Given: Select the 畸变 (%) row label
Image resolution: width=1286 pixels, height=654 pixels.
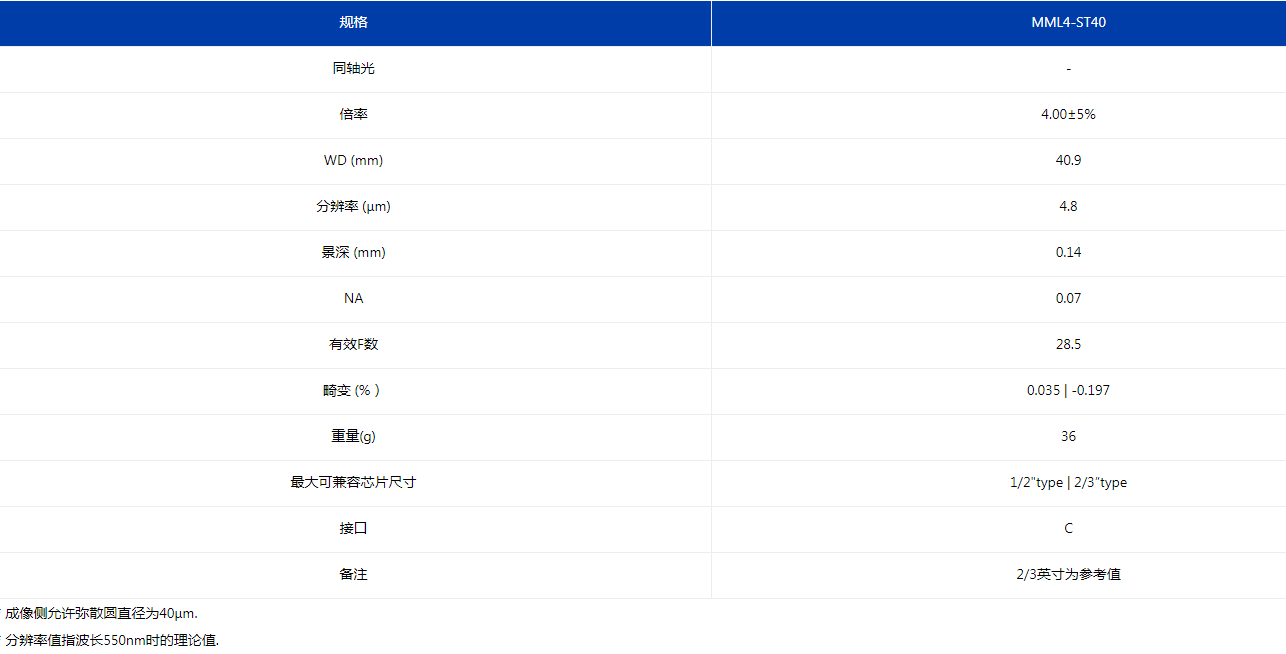Looking at the screenshot, I should point(352,391).
